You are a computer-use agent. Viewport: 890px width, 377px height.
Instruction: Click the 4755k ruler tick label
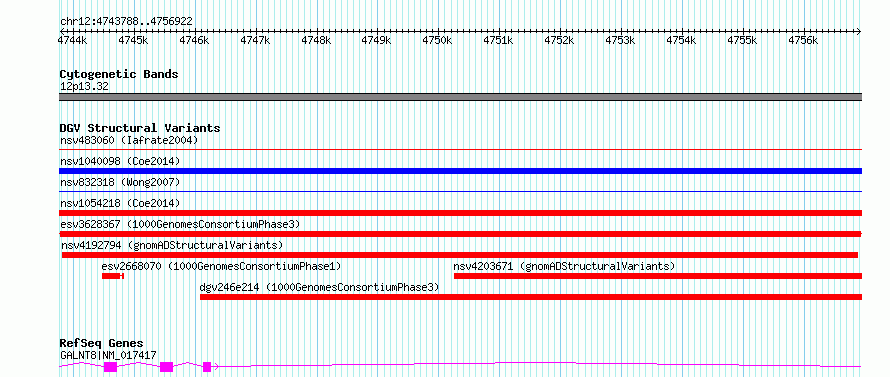tap(742, 40)
